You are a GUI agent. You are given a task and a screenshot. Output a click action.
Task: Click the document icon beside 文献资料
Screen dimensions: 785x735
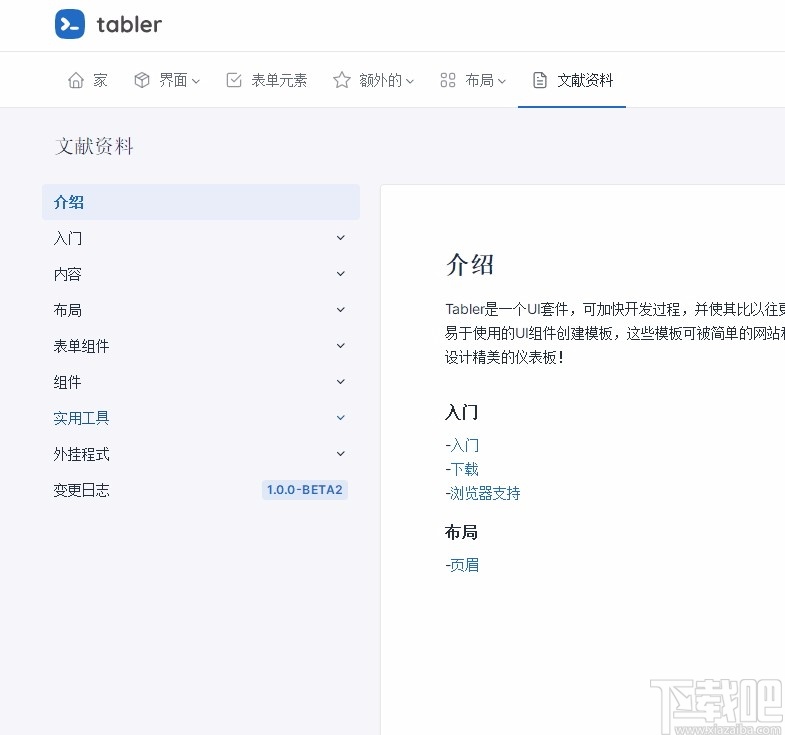(x=540, y=80)
